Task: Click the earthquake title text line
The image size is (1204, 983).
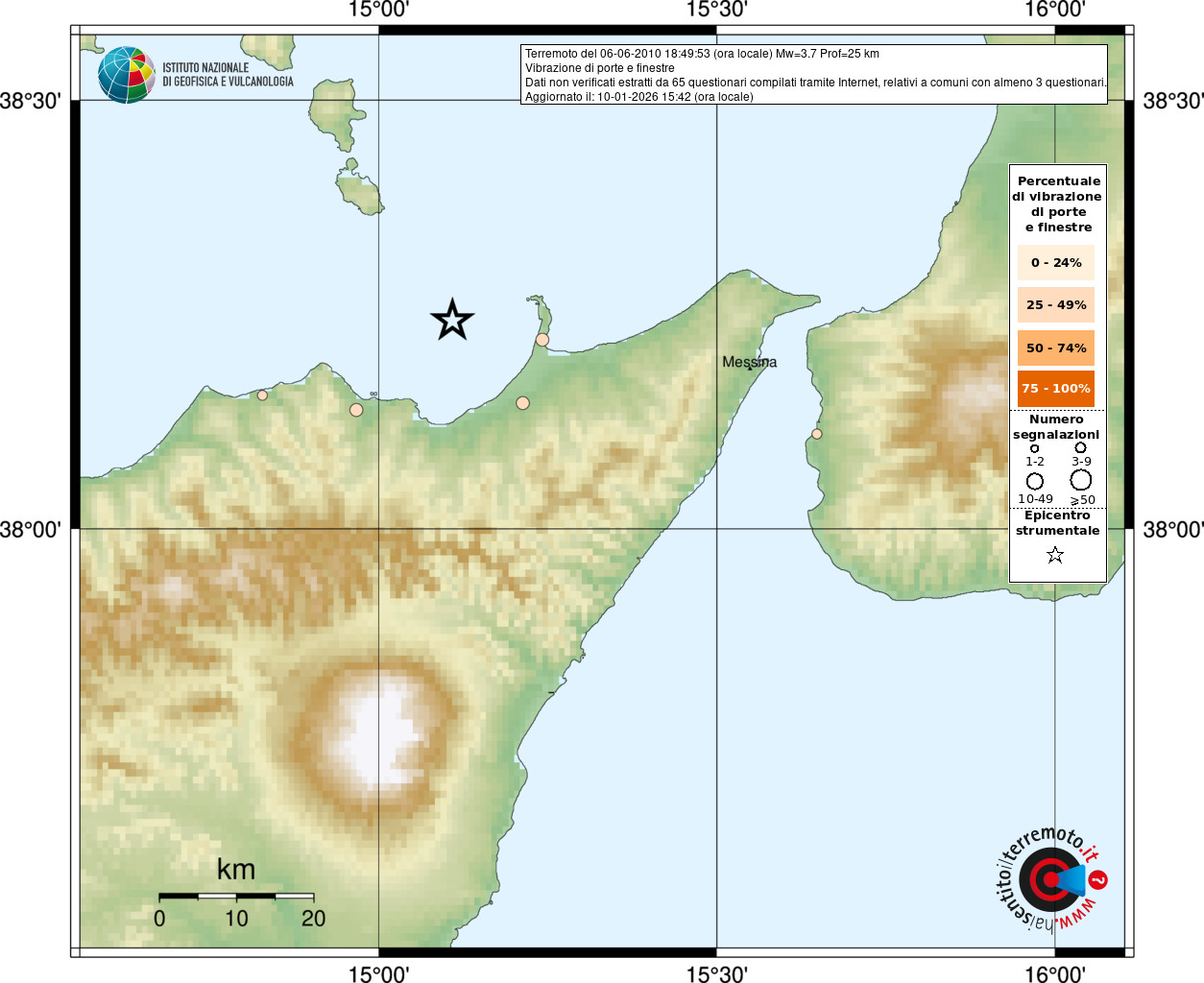Action: (x=702, y=54)
